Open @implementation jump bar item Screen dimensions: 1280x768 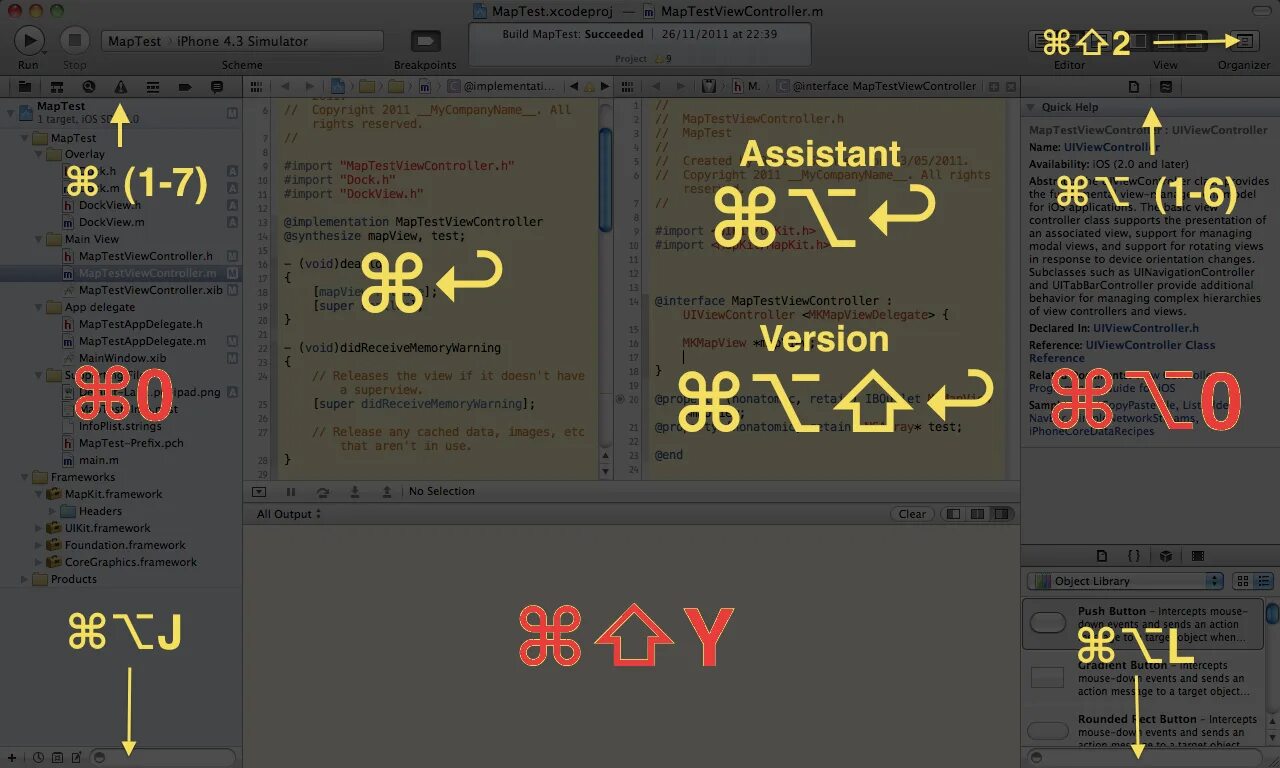coord(501,87)
